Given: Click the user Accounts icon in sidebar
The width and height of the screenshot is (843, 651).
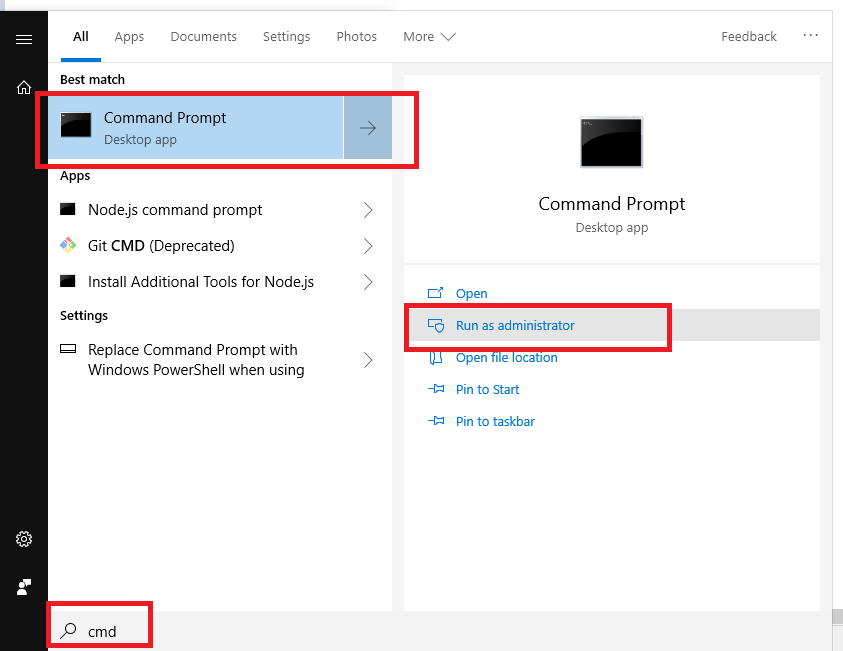Looking at the screenshot, I should (23, 587).
